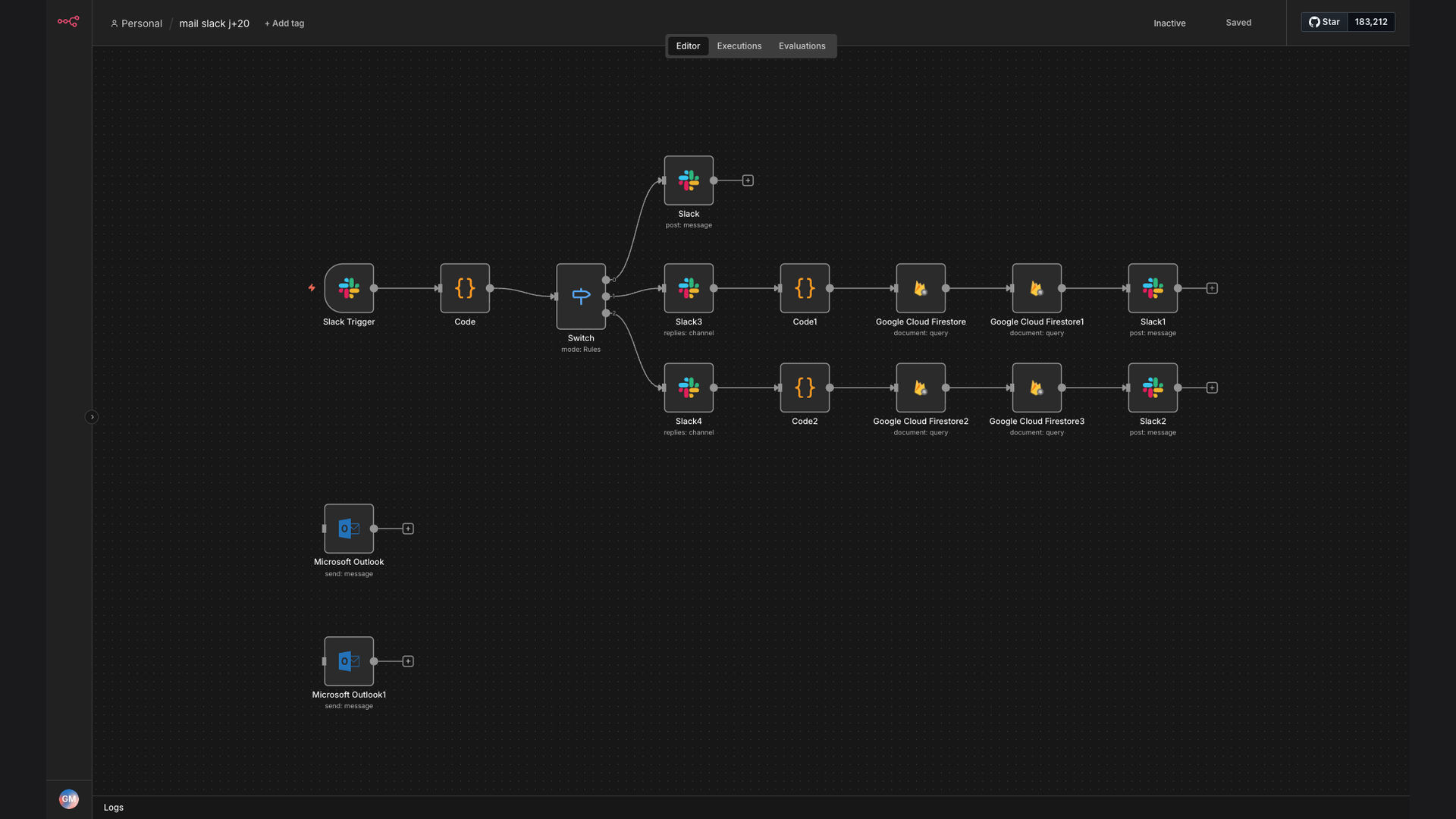Click the Google Cloud Firestore2 output connector
The image size is (1456, 819).
click(x=946, y=388)
